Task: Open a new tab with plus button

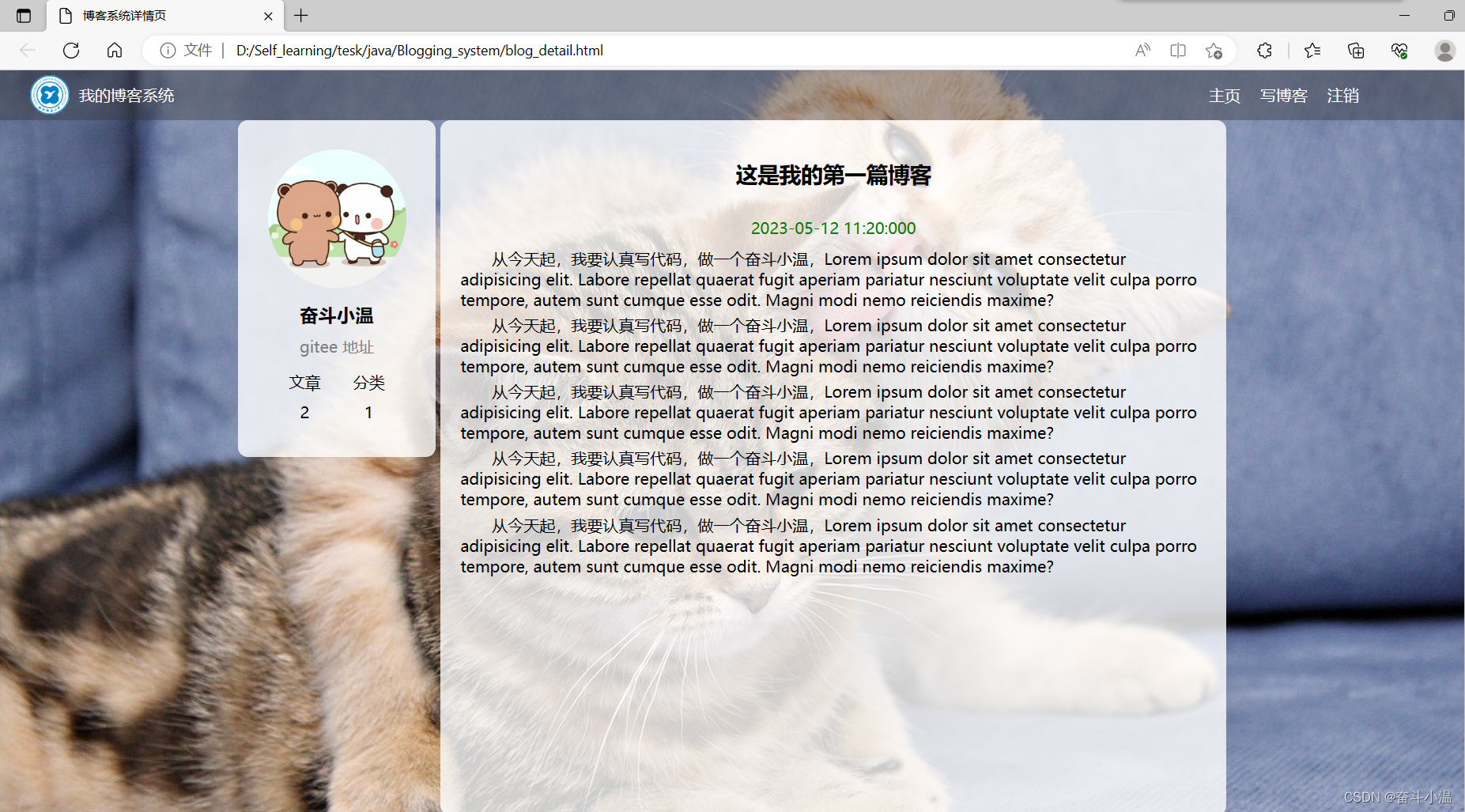Action: [x=301, y=15]
